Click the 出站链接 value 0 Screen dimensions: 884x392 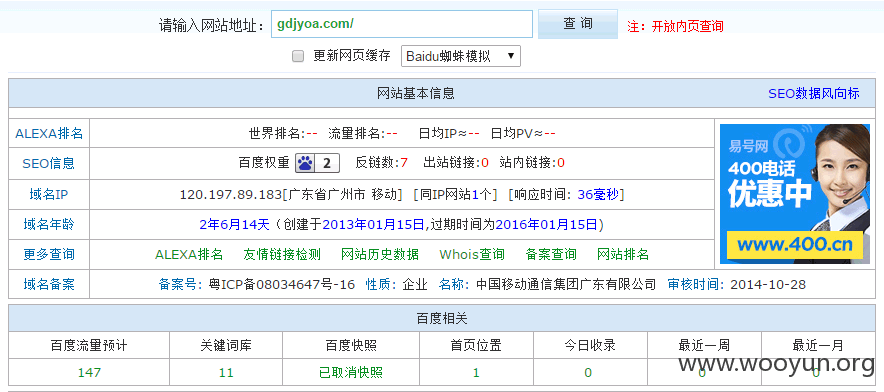point(485,164)
